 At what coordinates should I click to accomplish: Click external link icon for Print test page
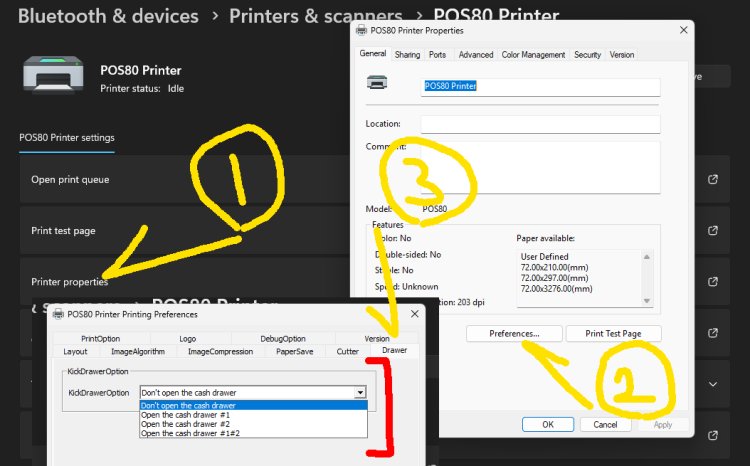click(713, 231)
